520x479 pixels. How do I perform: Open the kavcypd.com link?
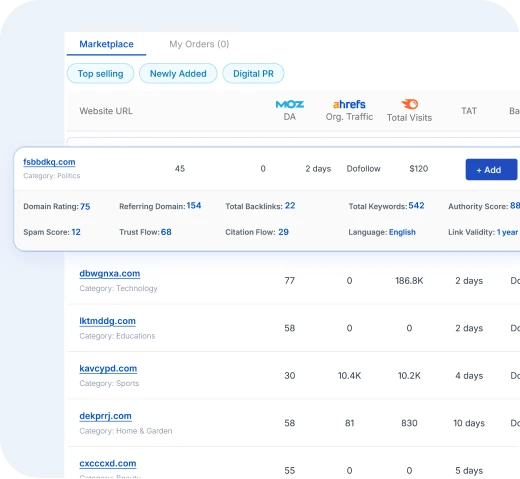pyautogui.click(x=108, y=369)
